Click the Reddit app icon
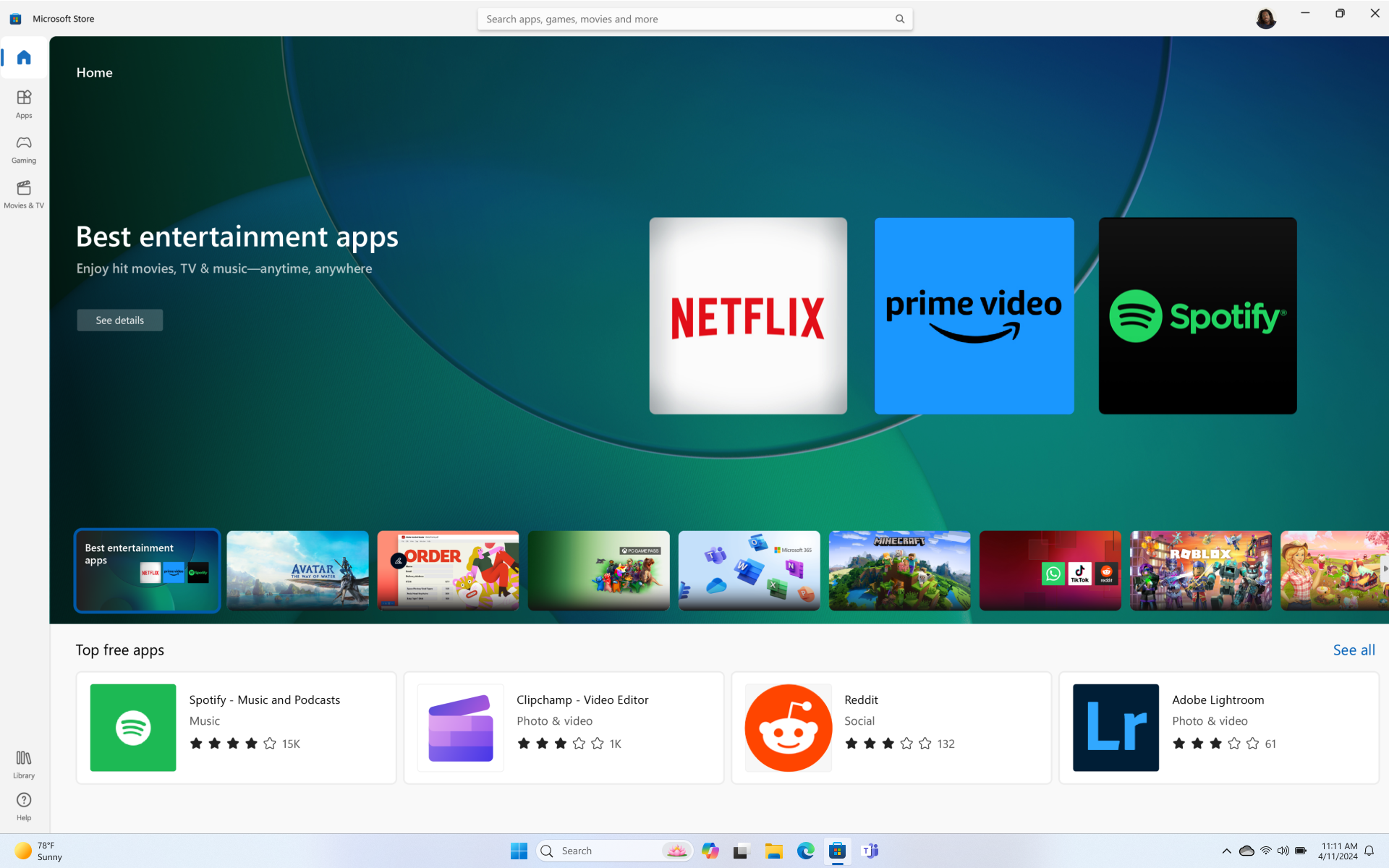The image size is (1389, 868). [789, 728]
